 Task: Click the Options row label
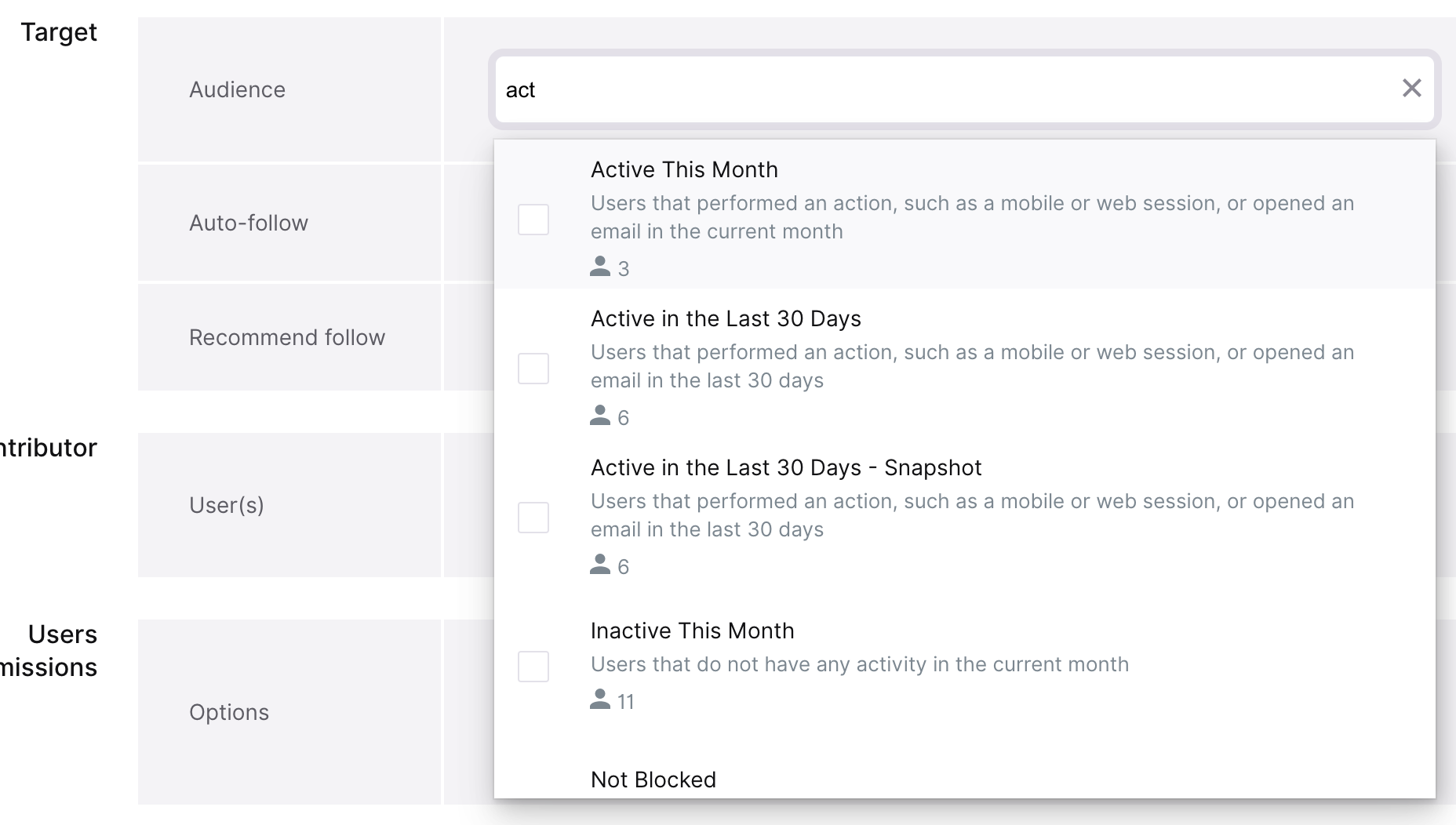click(229, 712)
